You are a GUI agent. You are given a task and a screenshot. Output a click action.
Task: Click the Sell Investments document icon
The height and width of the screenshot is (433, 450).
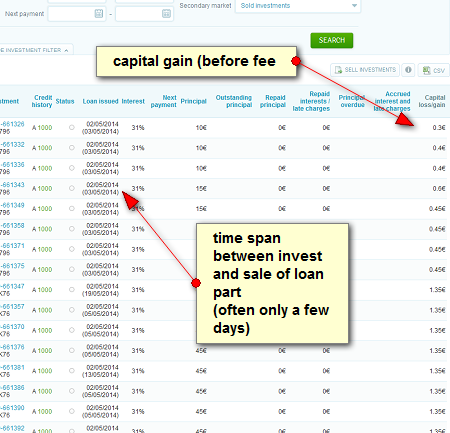[338, 70]
